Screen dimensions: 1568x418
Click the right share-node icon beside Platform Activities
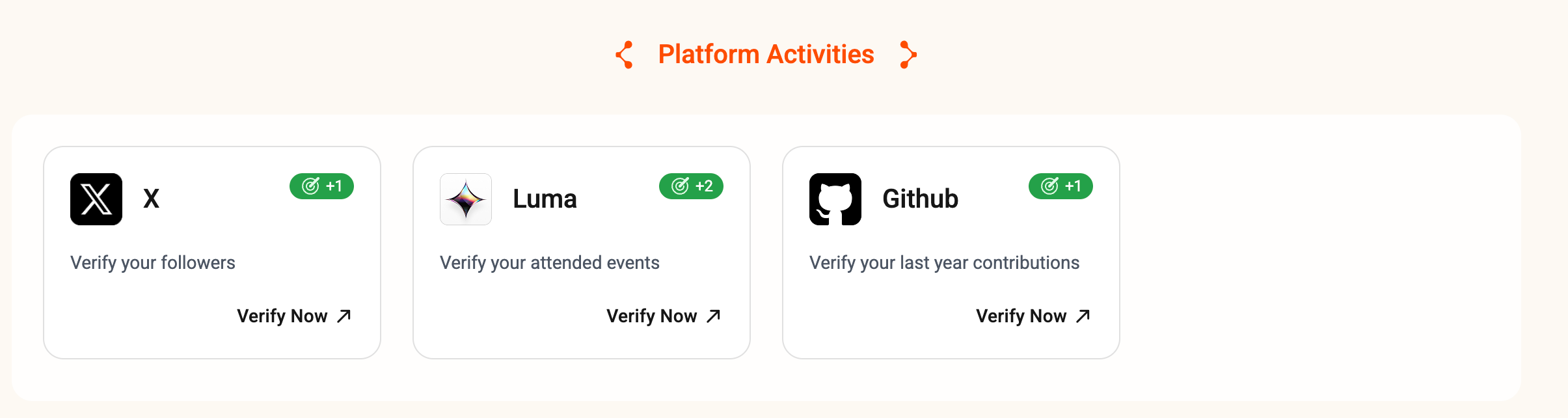coord(908,55)
